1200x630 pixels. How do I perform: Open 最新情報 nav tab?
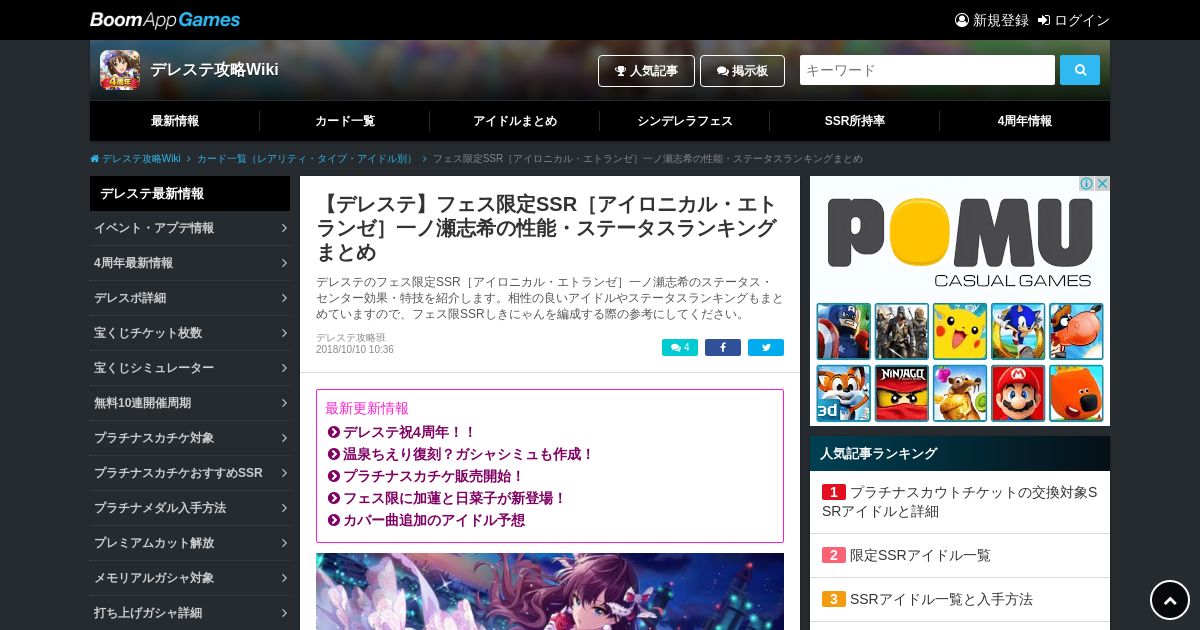click(x=175, y=121)
